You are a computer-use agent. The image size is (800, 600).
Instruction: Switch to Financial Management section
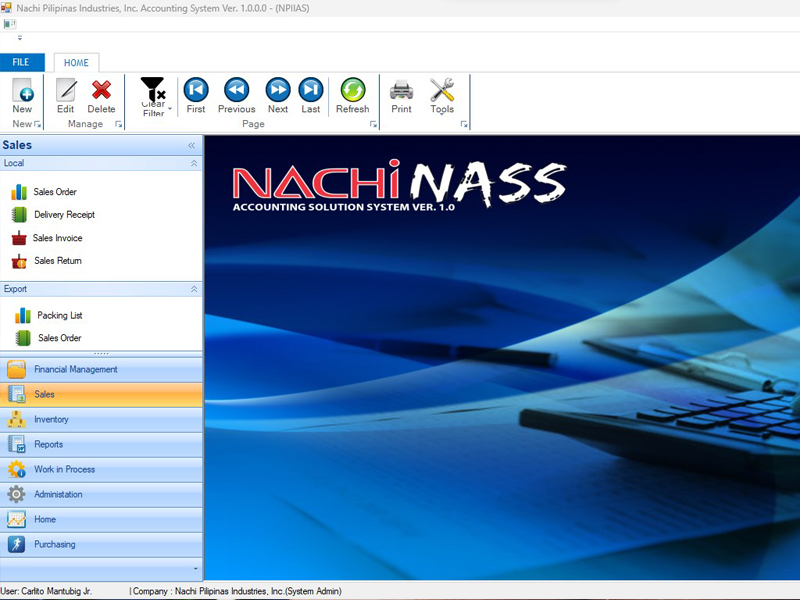pyautogui.click(x=75, y=369)
